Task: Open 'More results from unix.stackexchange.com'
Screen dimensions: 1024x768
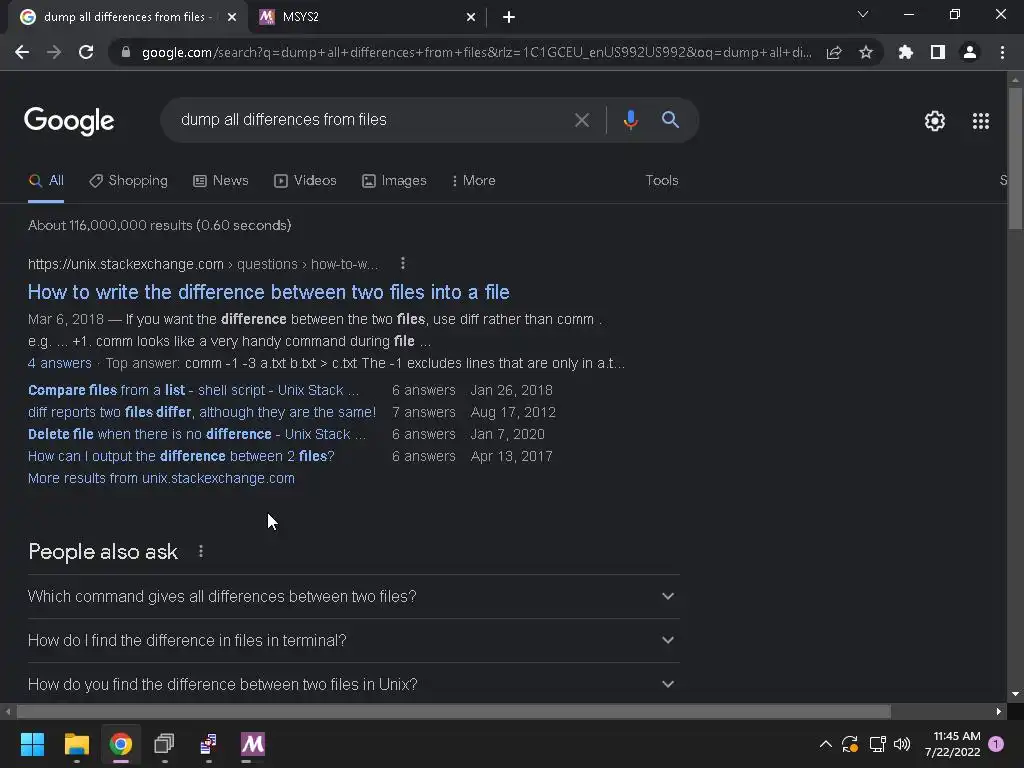Action: 161,478
